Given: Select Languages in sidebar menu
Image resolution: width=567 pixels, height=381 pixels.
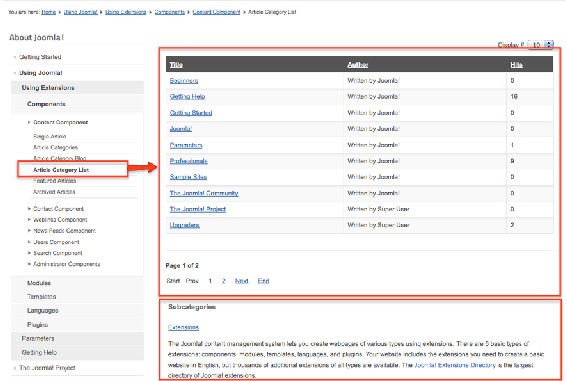Looking at the screenshot, I should click(x=43, y=311).
